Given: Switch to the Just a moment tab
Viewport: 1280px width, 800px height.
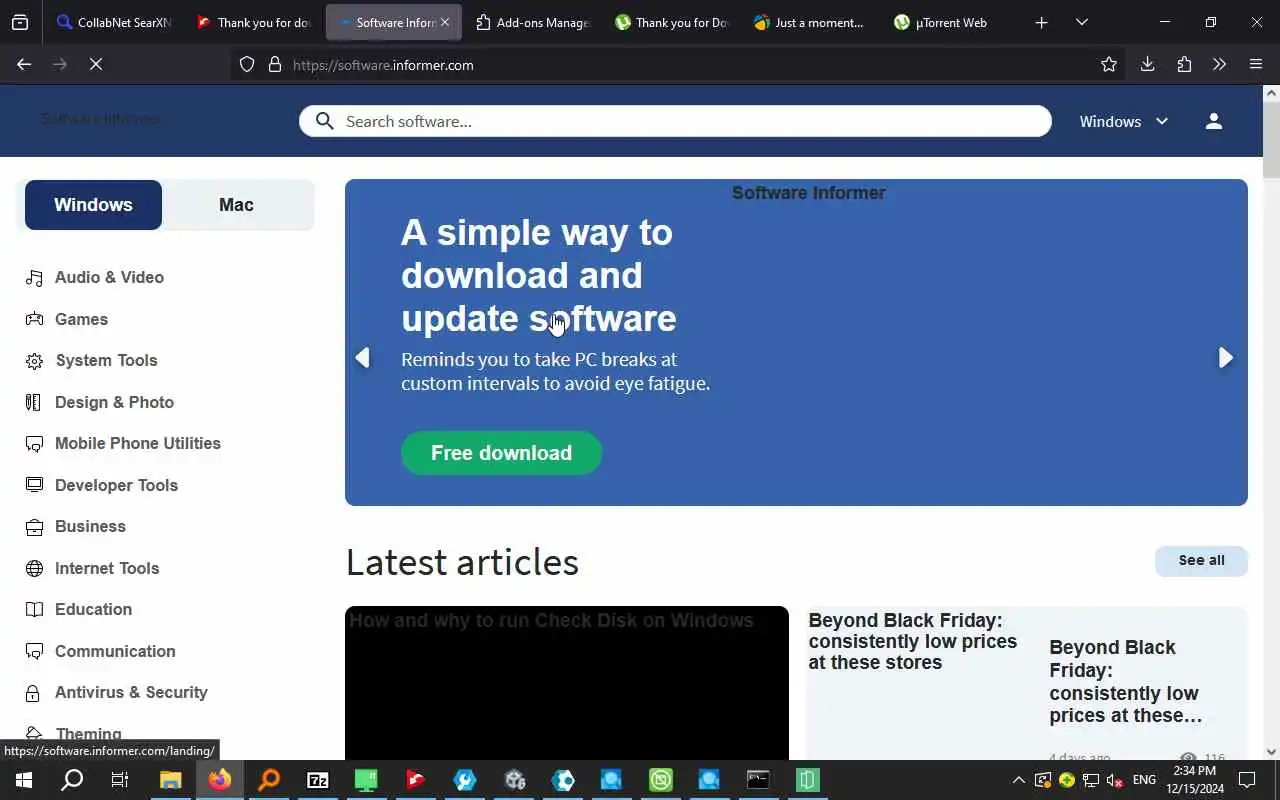Looking at the screenshot, I should click(x=812, y=22).
